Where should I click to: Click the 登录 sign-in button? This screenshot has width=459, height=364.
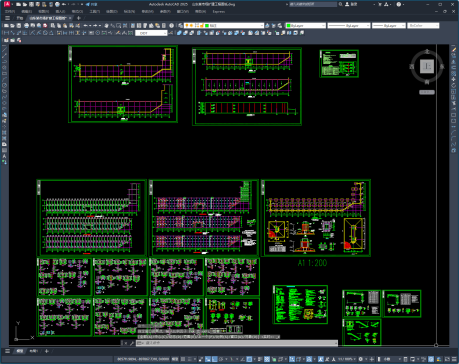(351, 4)
